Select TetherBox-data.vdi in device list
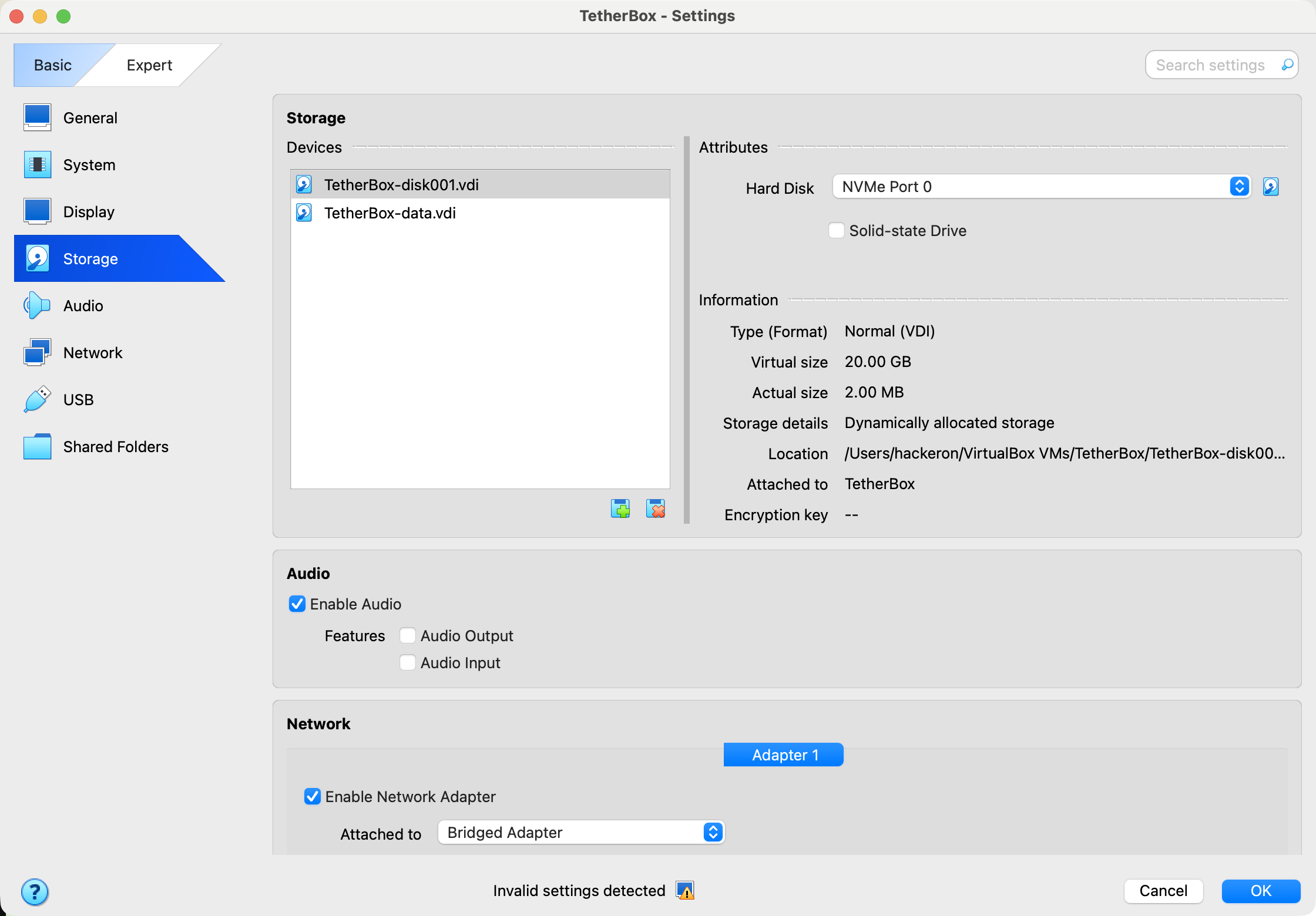This screenshot has width=1316, height=916. pos(480,213)
